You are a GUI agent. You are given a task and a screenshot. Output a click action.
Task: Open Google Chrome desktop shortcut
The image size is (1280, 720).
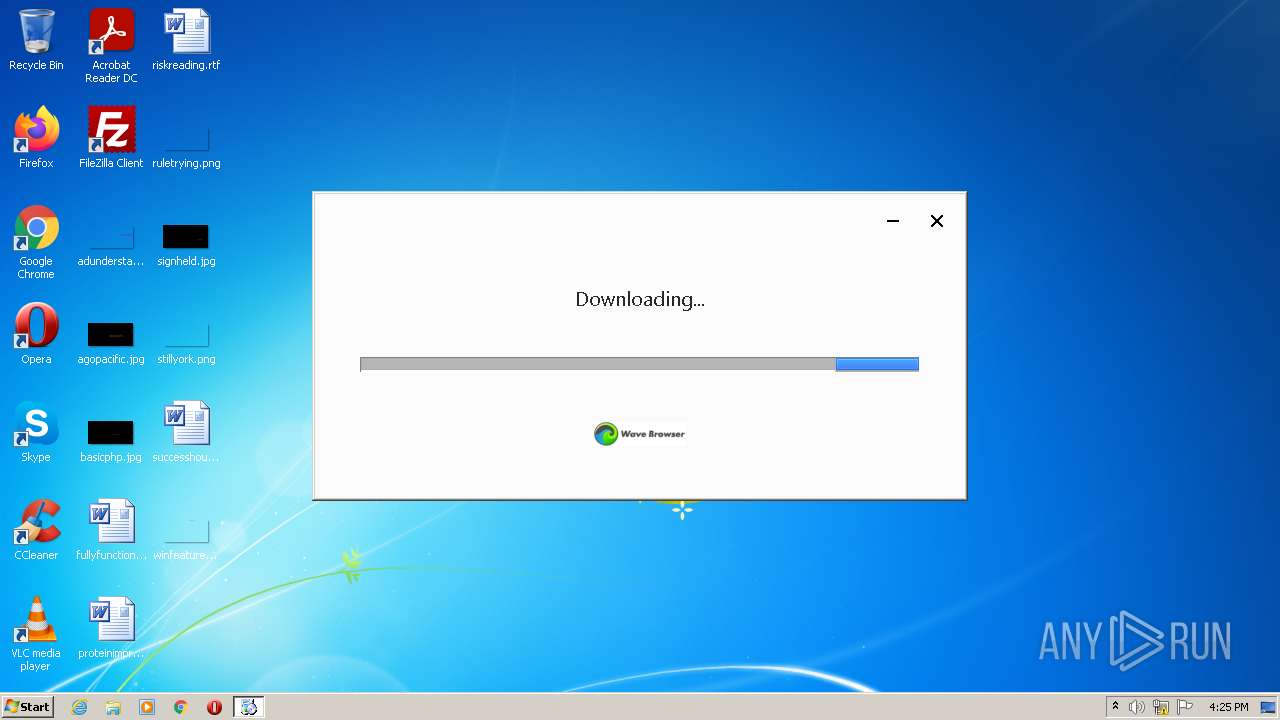[x=36, y=242]
